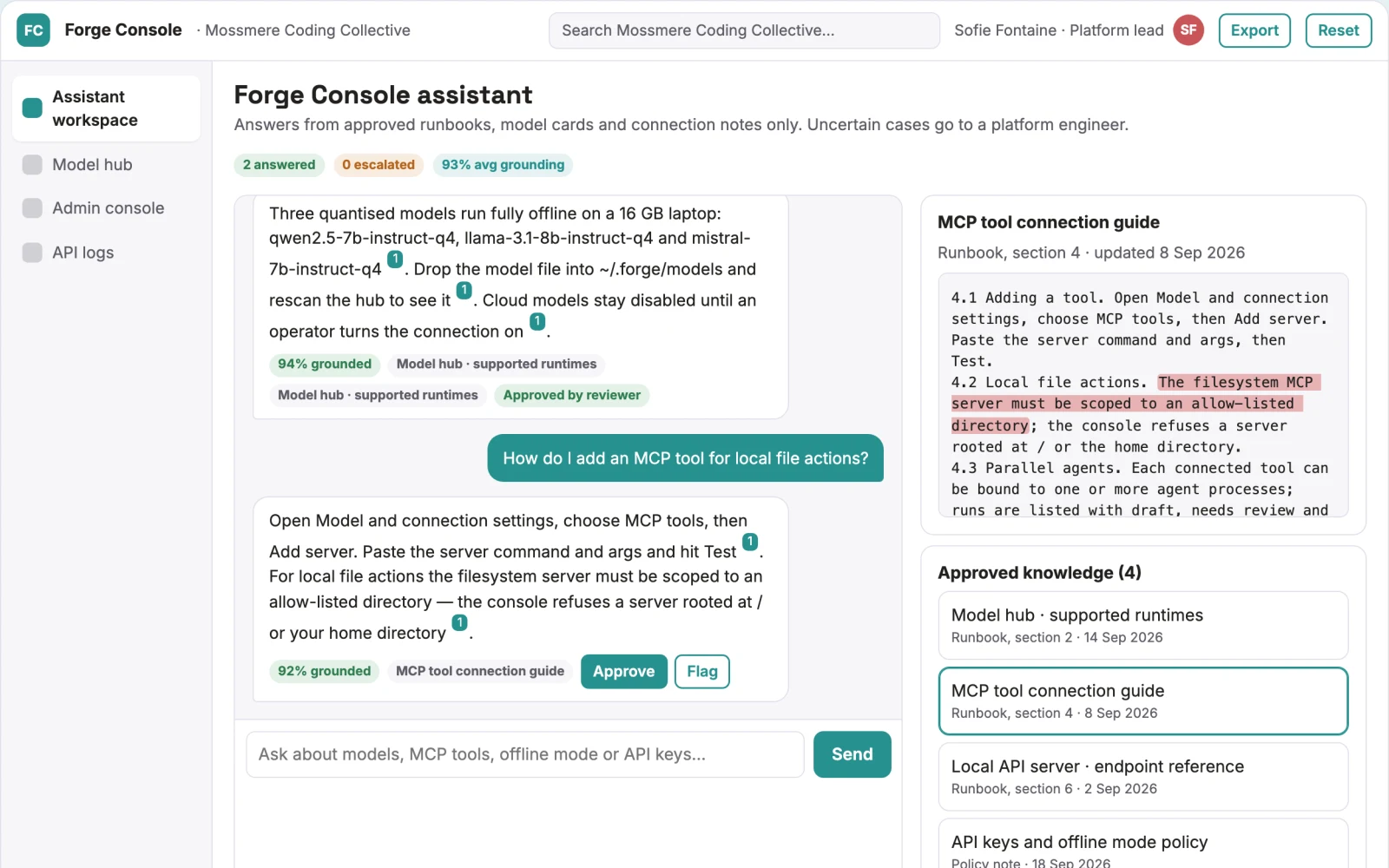The image size is (1389, 868).
Task: Open citation marker after 'hit Test'
Action: pos(750,542)
